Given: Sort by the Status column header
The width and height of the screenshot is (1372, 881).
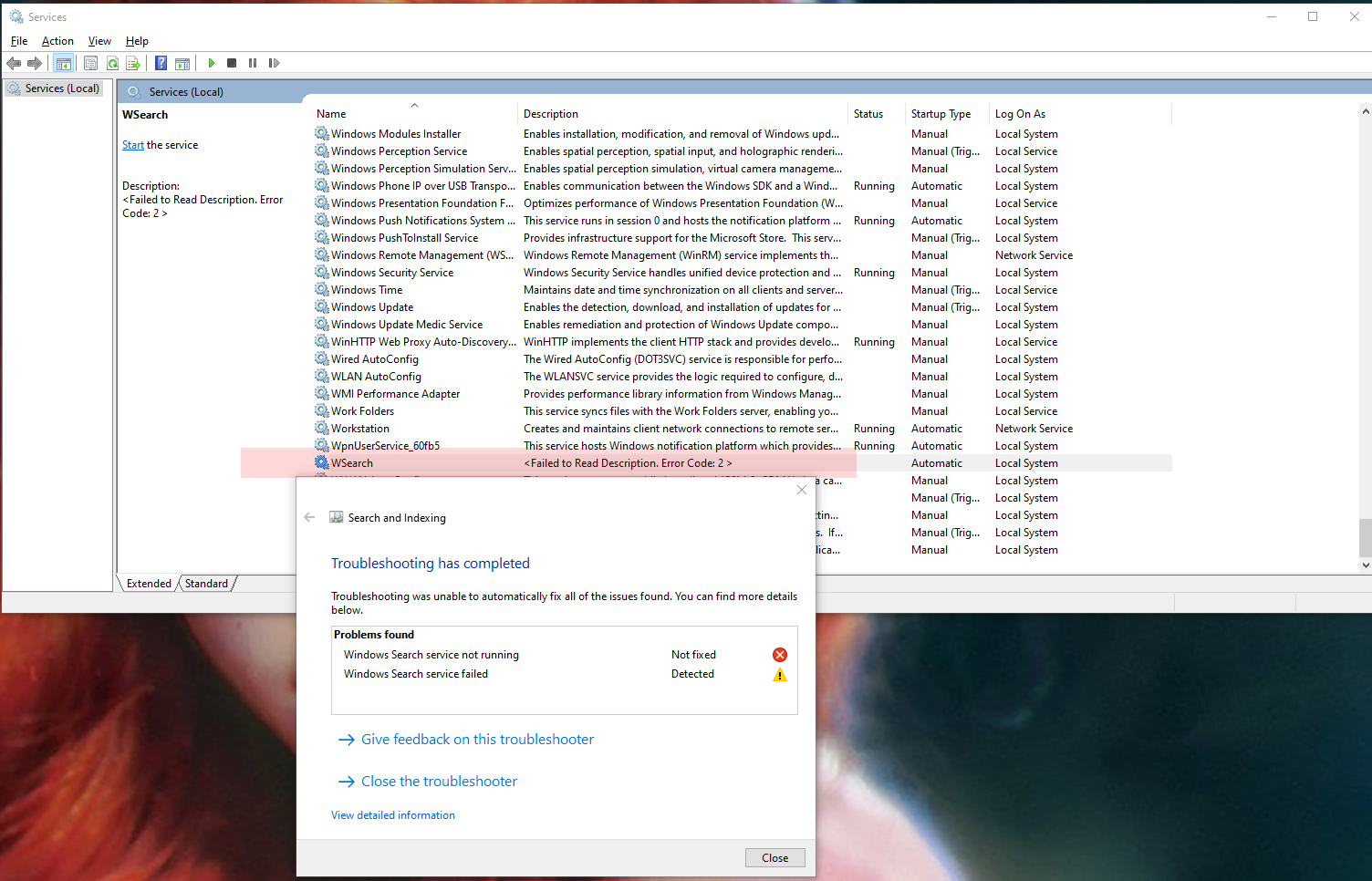Looking at the screenshot, I should (876, 114).
